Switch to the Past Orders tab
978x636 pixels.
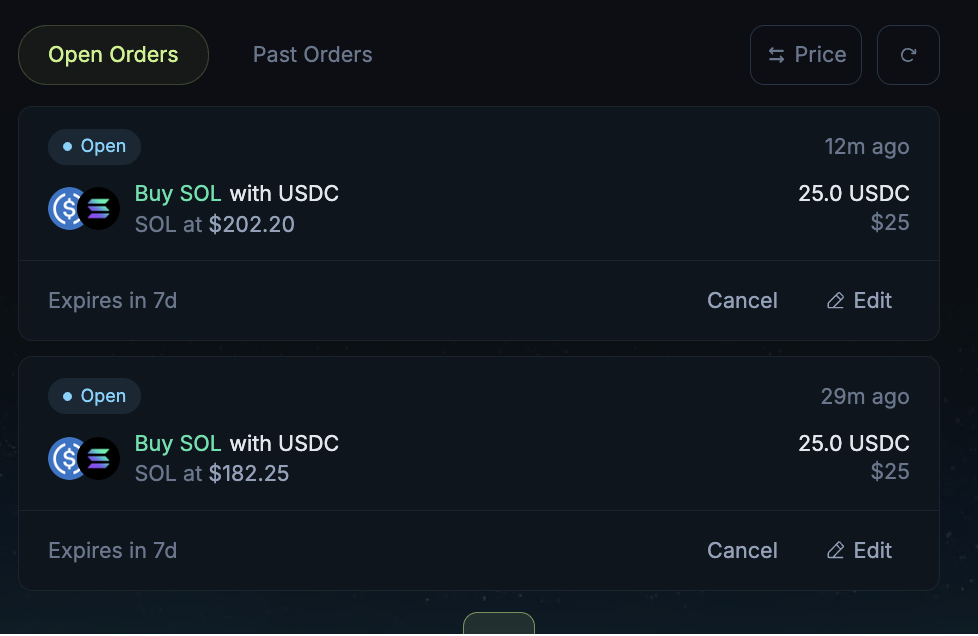pos(312,55)
